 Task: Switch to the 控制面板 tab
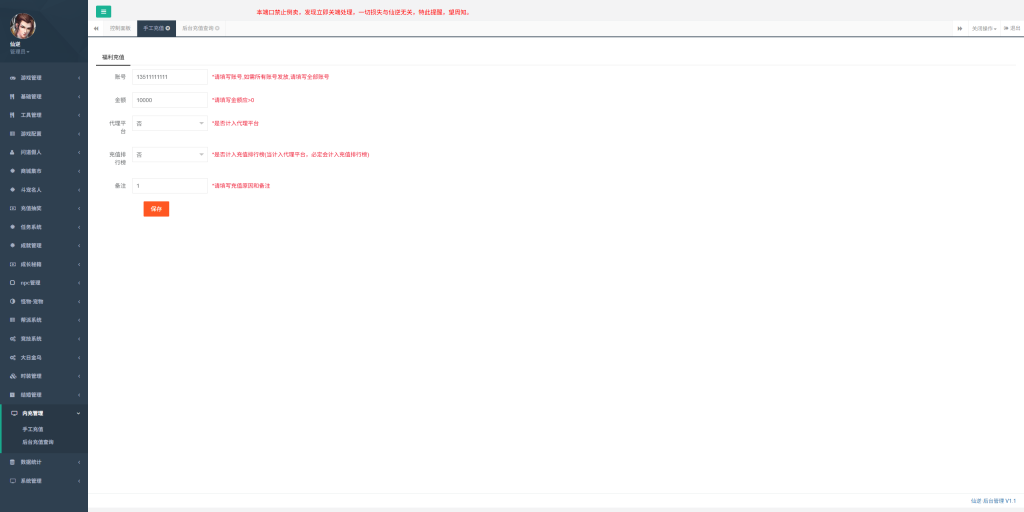click(x=120, y=28)
